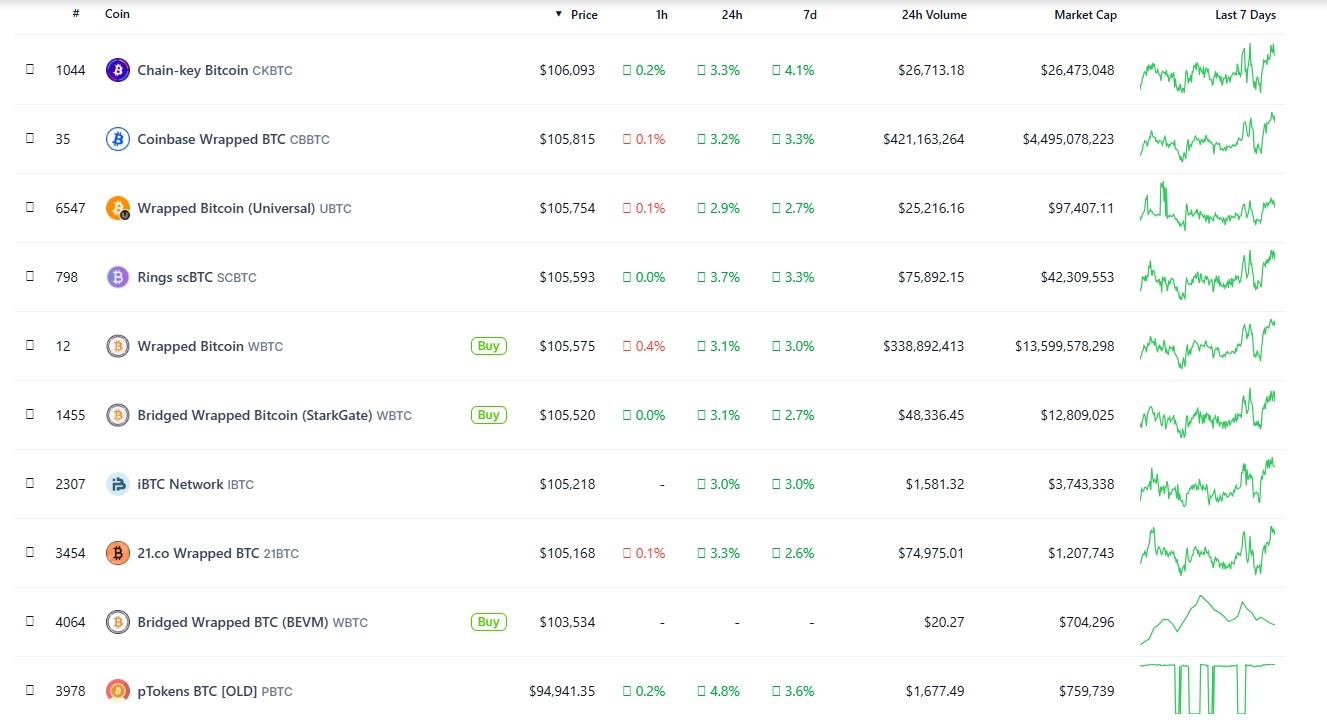Sort by the 24h Volume column header
Screen dimensions: 1327x723
934,15
